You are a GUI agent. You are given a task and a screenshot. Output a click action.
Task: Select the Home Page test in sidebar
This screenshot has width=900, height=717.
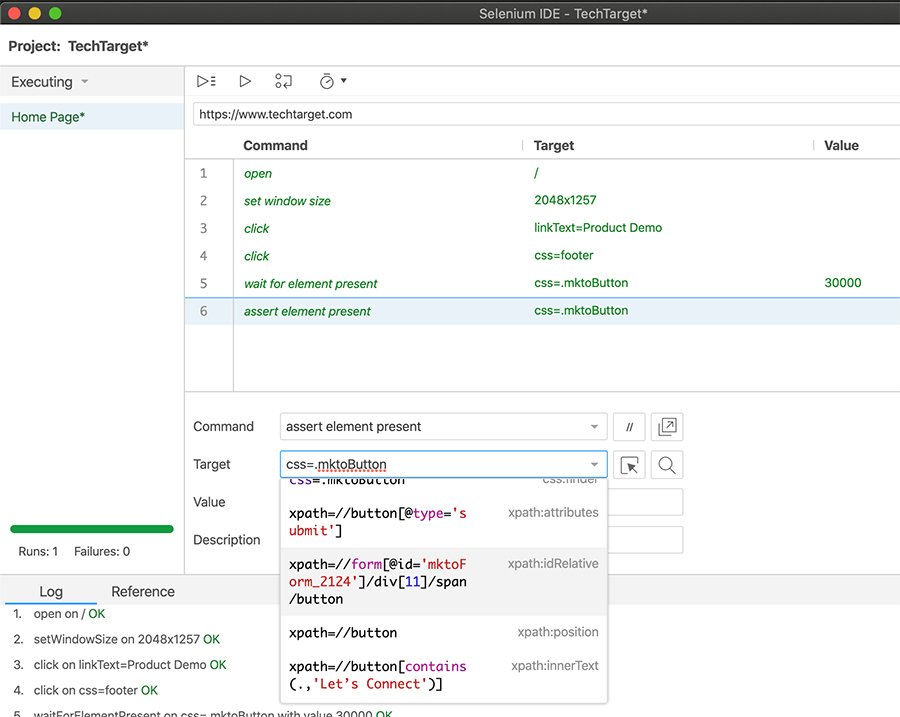coord(48,117)
